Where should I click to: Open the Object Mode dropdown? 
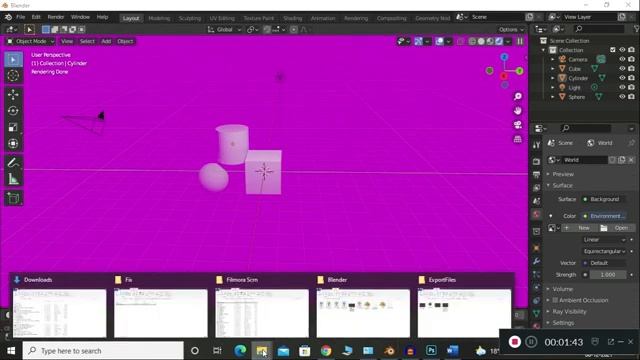[x=30, y=41]
